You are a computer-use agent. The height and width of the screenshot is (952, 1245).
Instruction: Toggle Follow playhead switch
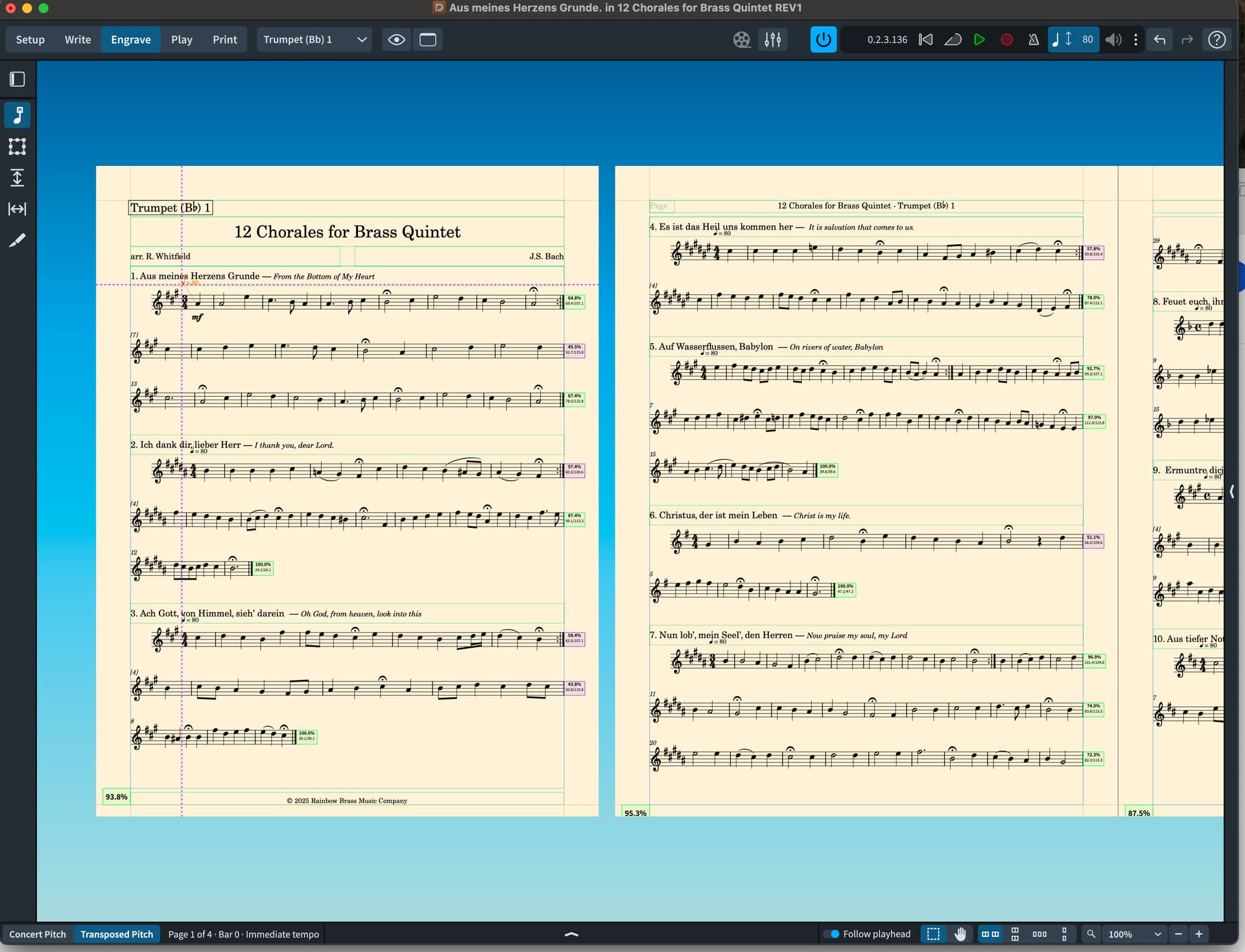(831, 934)
